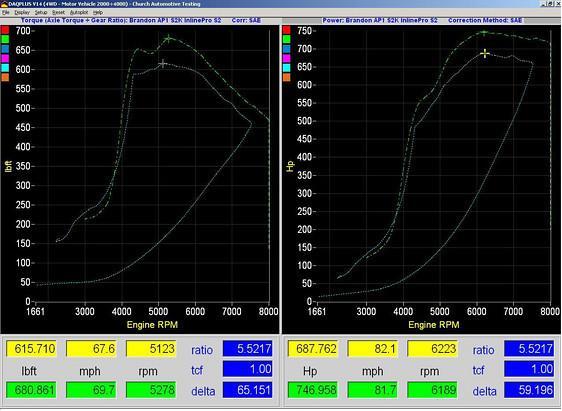Open the Setup menu
The width and height of the screenshot is (562, 411).
tap(41, 12)
